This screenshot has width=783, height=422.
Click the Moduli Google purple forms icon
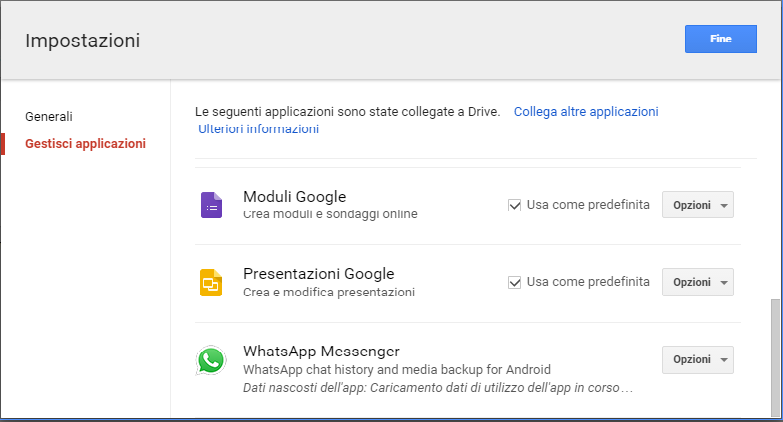coord(211,205)
